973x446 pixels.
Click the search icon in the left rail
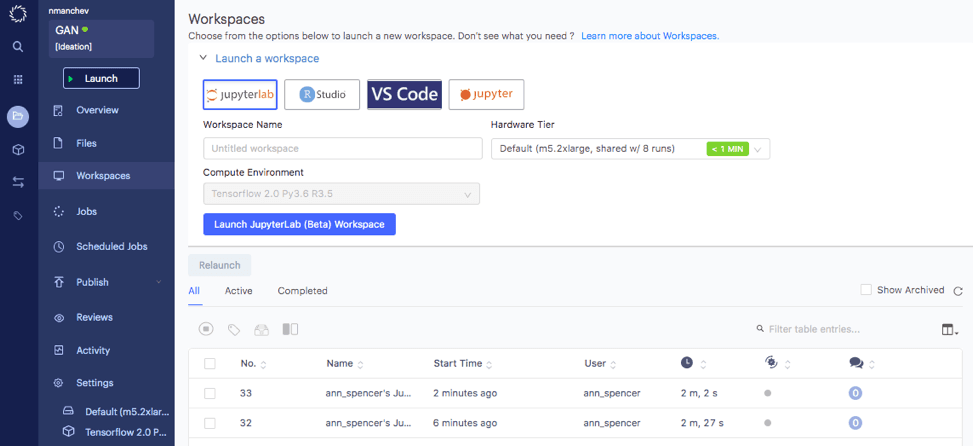[x=18, y=47]
